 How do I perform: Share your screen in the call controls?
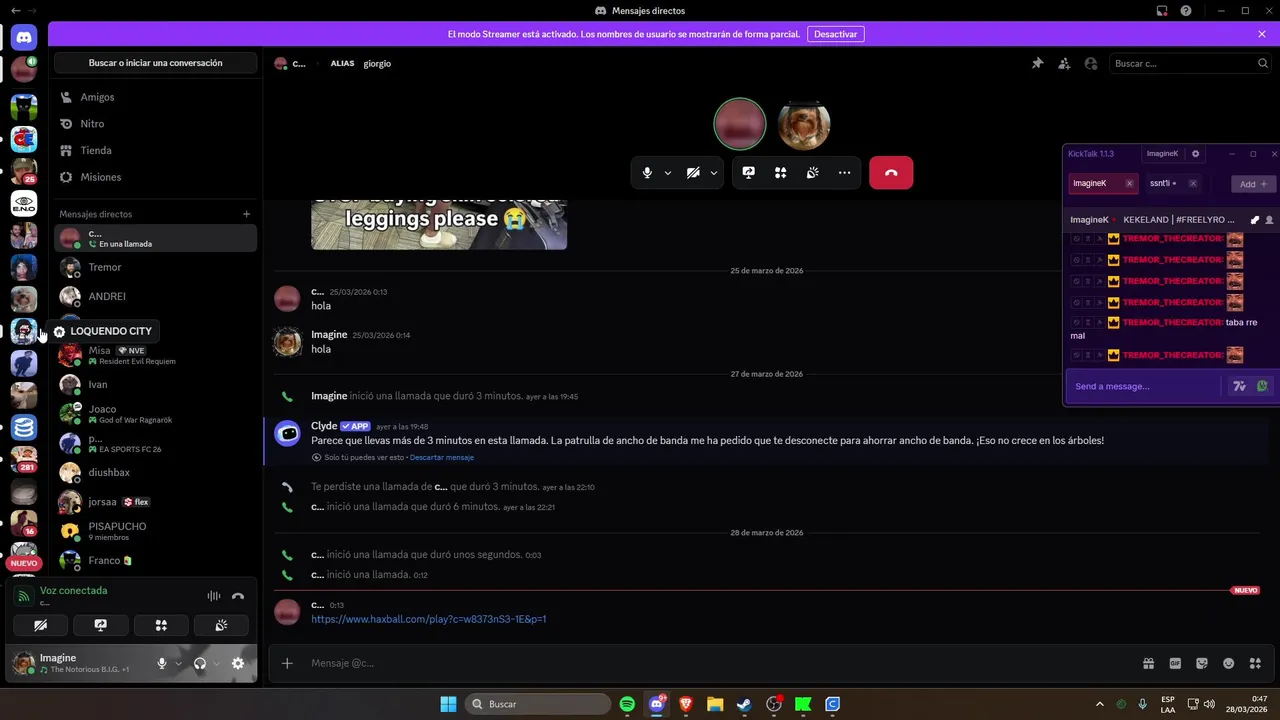(748, 173)
